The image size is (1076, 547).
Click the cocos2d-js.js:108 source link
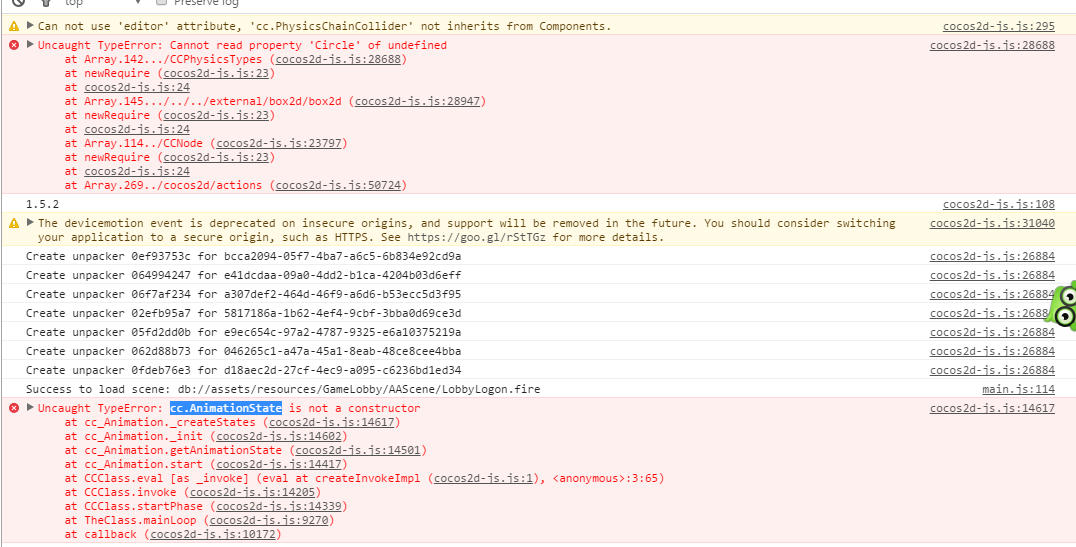(998, 204)
